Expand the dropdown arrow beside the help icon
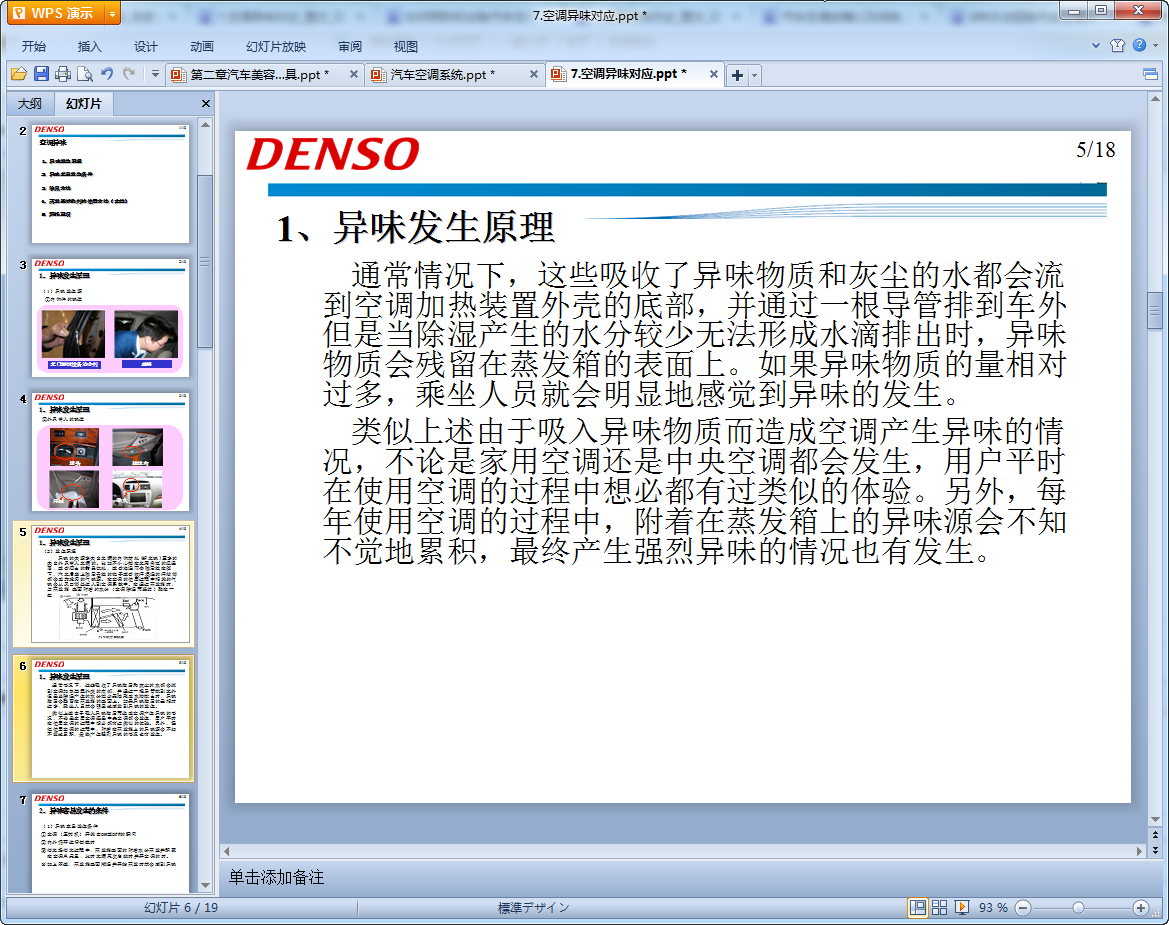The image size is (1169, 925). [1156, 45]
